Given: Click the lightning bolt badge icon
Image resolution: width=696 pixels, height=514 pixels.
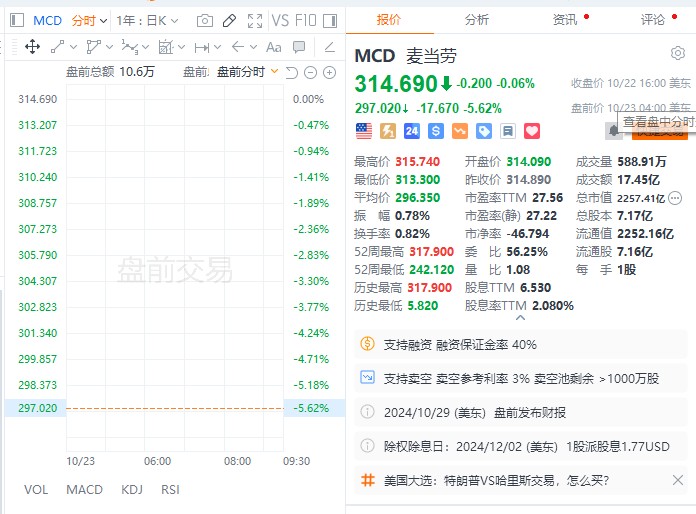Looking at the screenshot, I should click(388, 131).
